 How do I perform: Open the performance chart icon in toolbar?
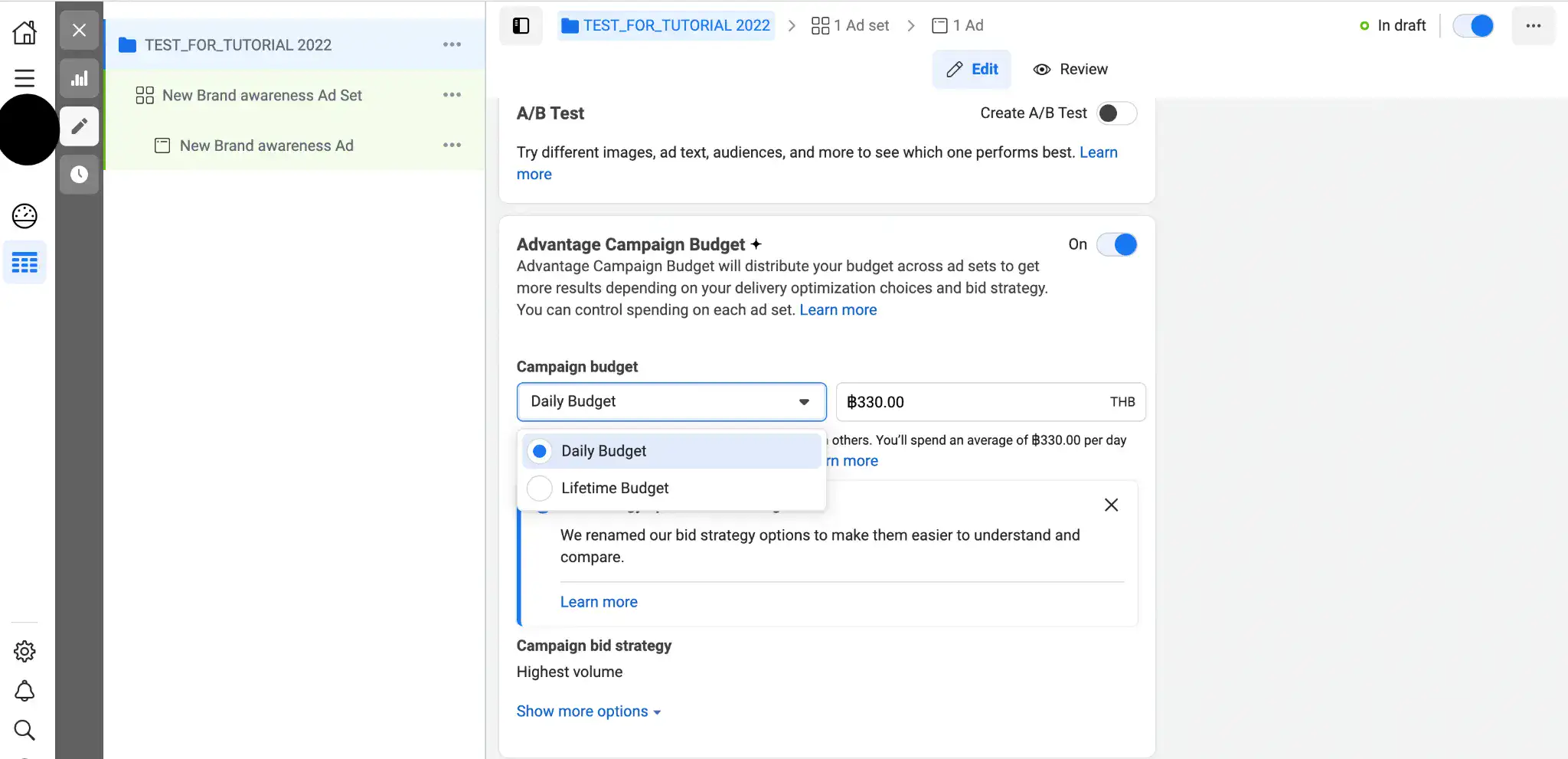click(x=79, y=77)
